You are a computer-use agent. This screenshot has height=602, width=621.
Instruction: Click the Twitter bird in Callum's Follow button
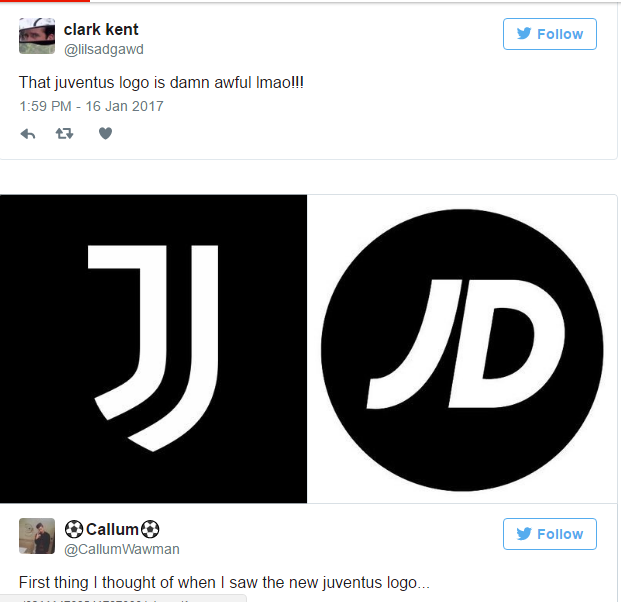524,533
